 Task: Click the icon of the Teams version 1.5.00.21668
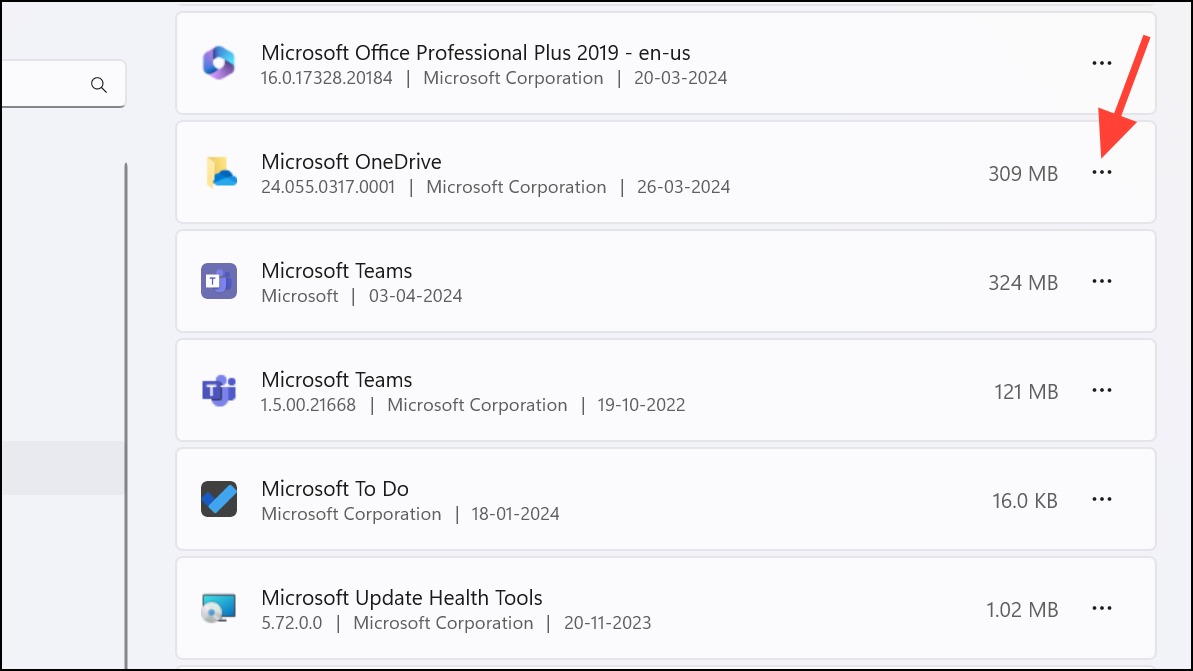pyautogui.click(x=219, y=390)
